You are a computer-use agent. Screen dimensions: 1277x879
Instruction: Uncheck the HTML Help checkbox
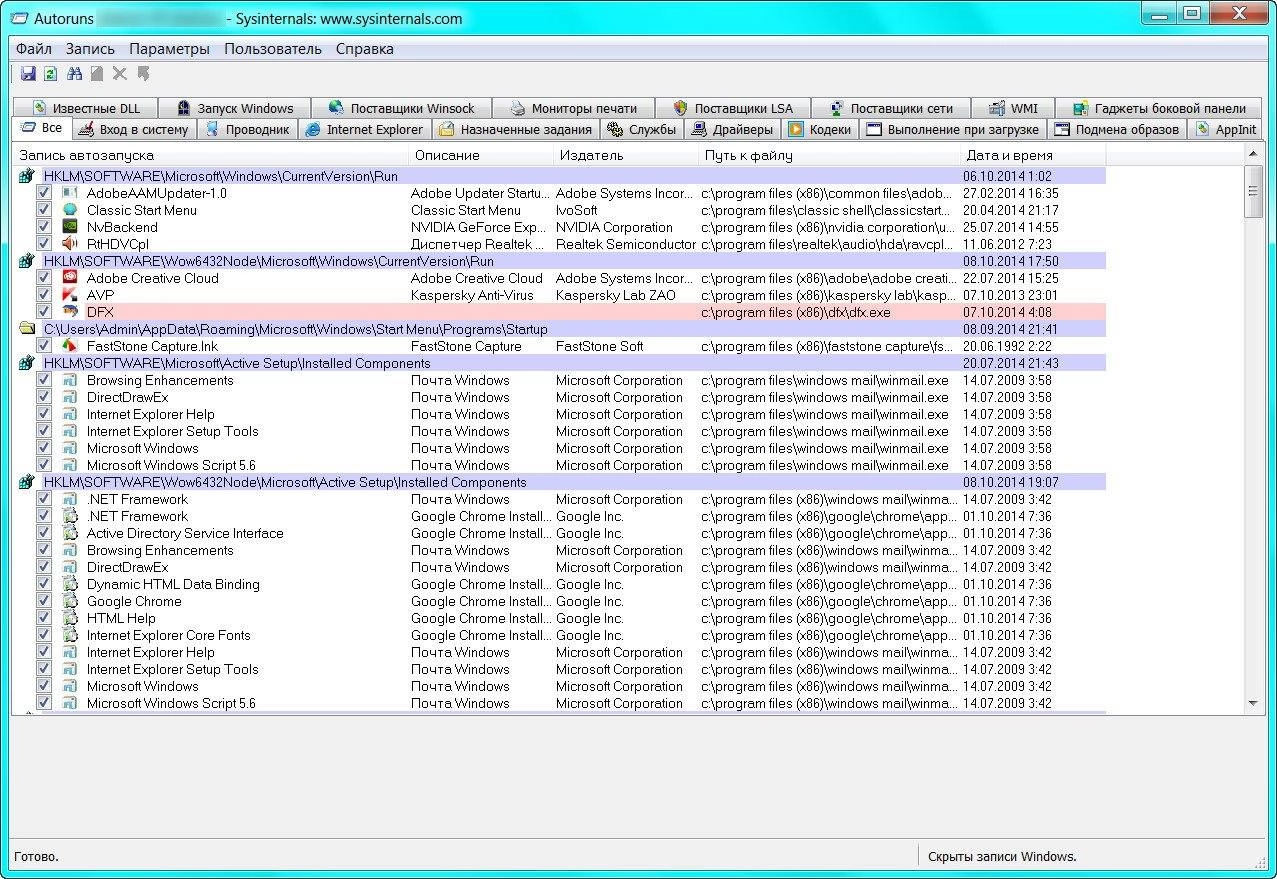pyautogui.click(x=44, y=618)
